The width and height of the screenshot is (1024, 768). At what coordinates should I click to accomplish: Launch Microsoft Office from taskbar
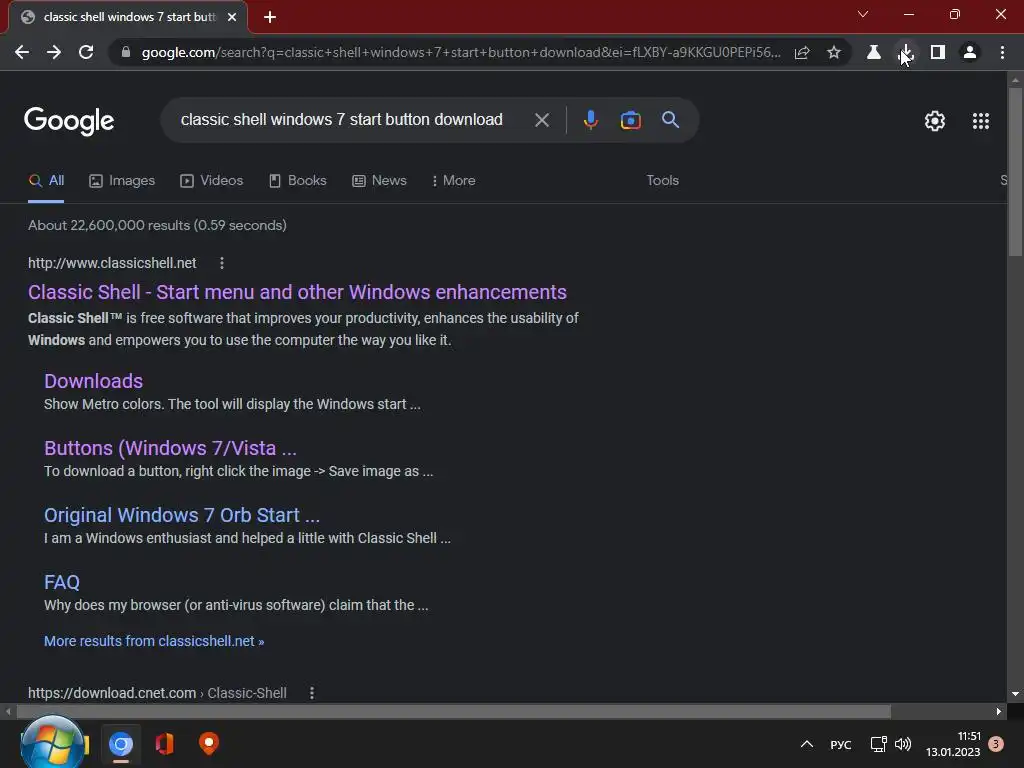coord(165,744)
